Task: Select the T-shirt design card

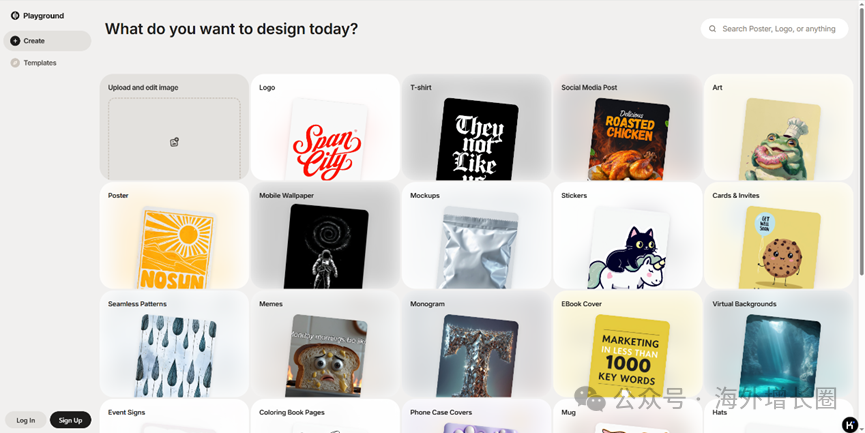Action: point(477,127)
